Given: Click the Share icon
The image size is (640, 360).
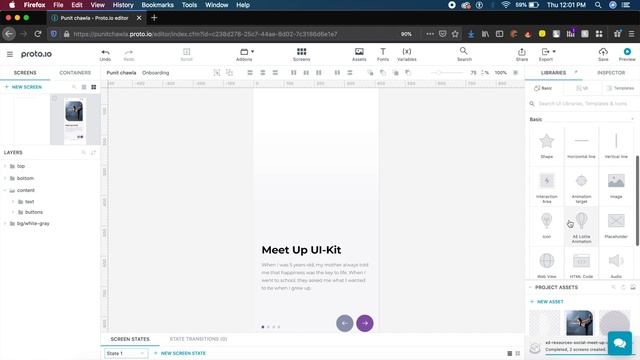Looking at the screenshot, I should click(522, 52).
